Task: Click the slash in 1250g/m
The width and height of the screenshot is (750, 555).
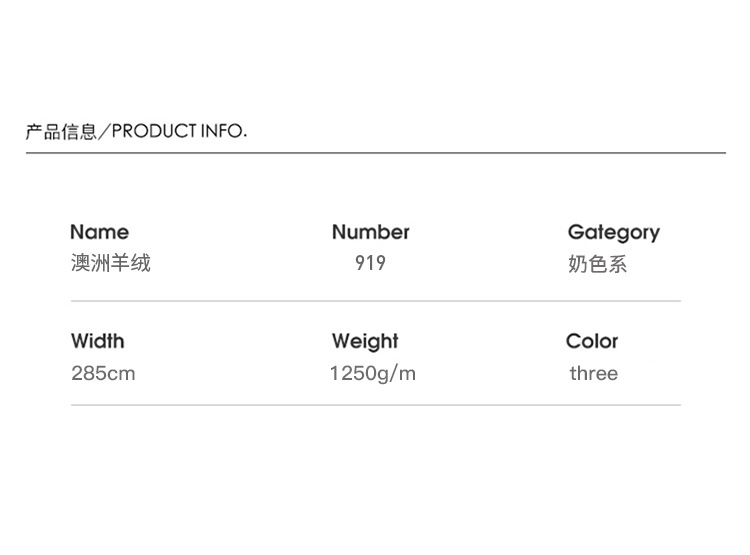Action: [394, 374]
